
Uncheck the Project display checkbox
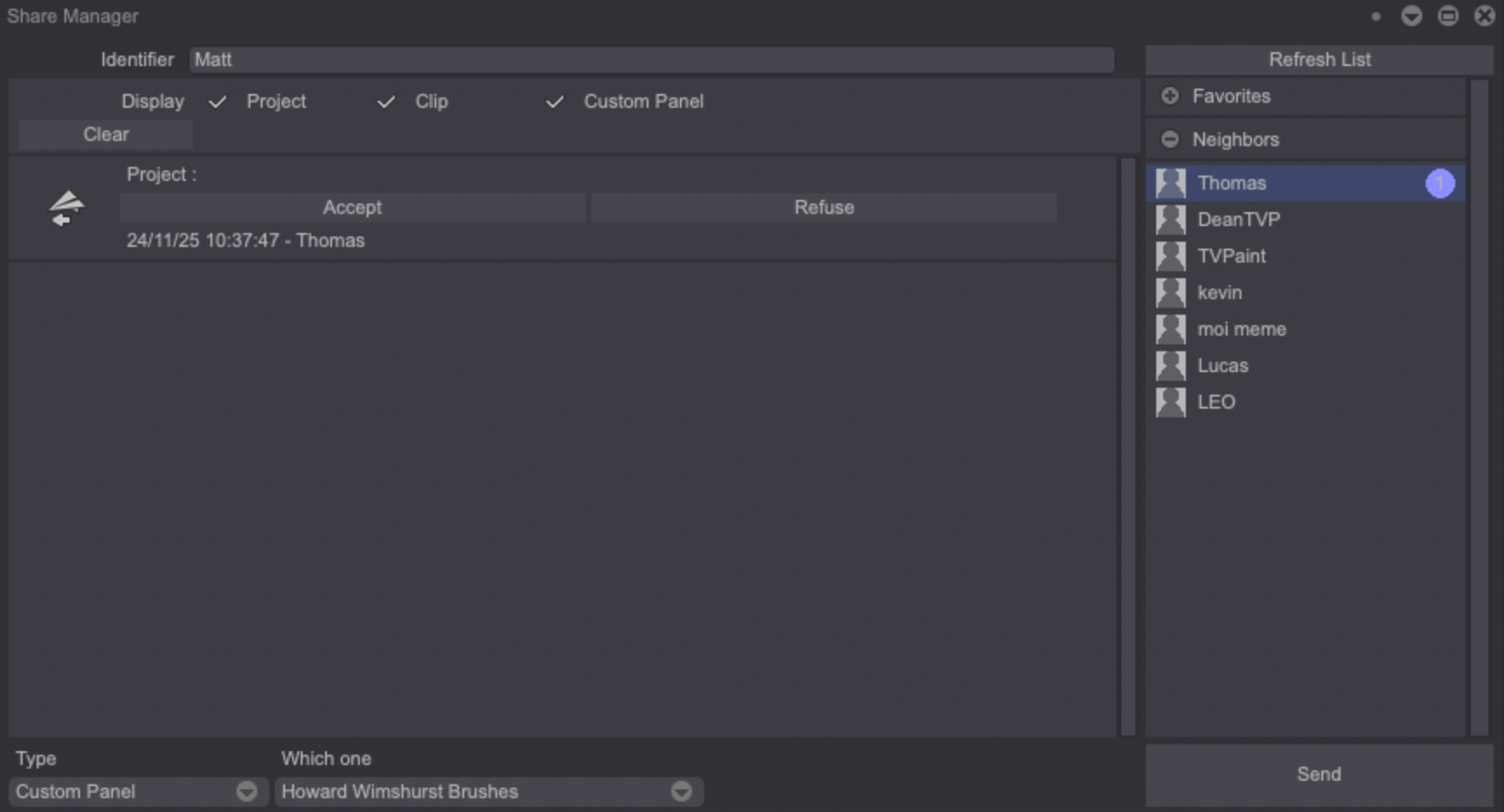tap(217, 102)
